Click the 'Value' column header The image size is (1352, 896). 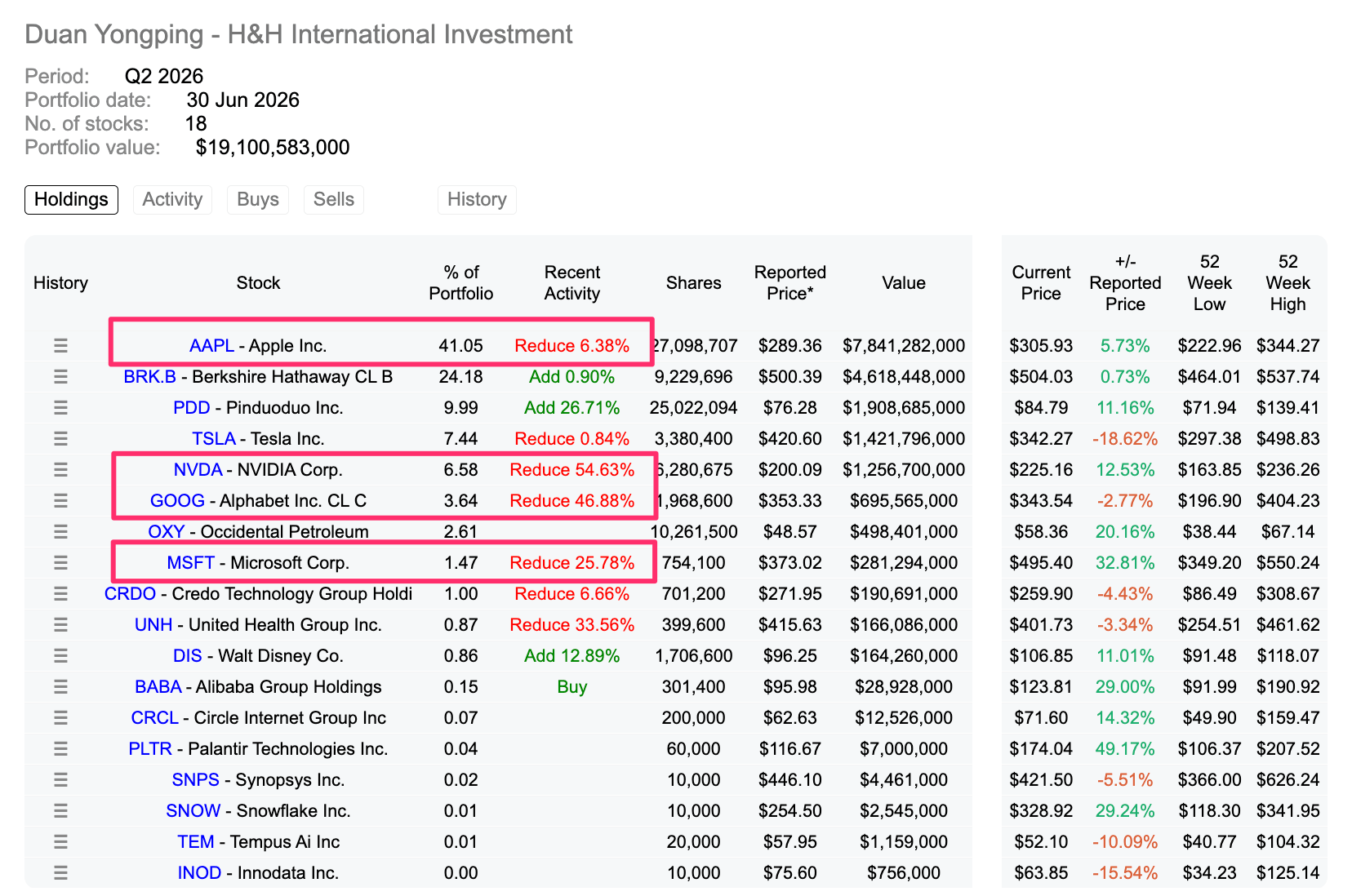click(904, 283)
